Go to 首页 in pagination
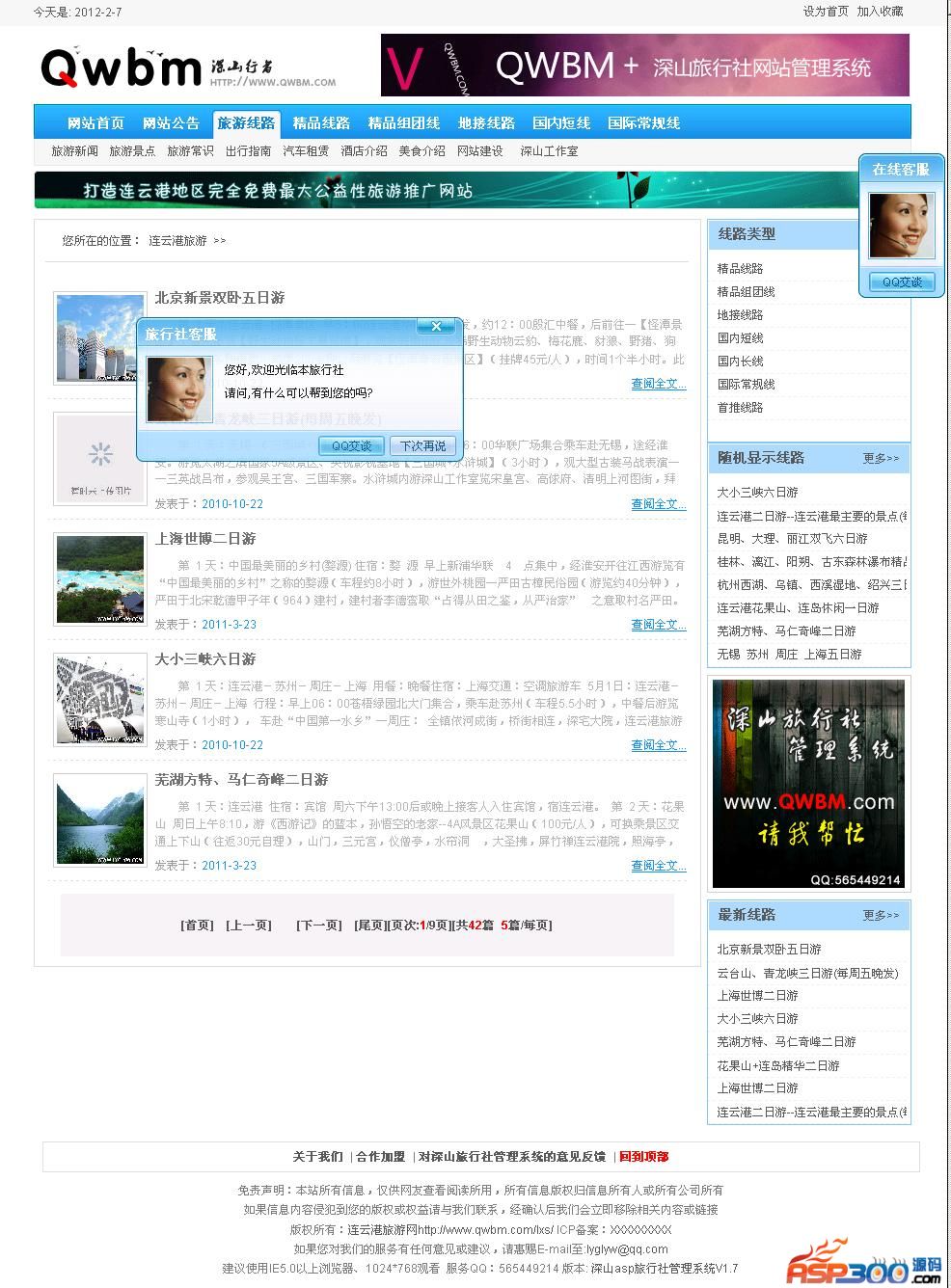This screenshot has width=951, height=1288. coord(197,926)
